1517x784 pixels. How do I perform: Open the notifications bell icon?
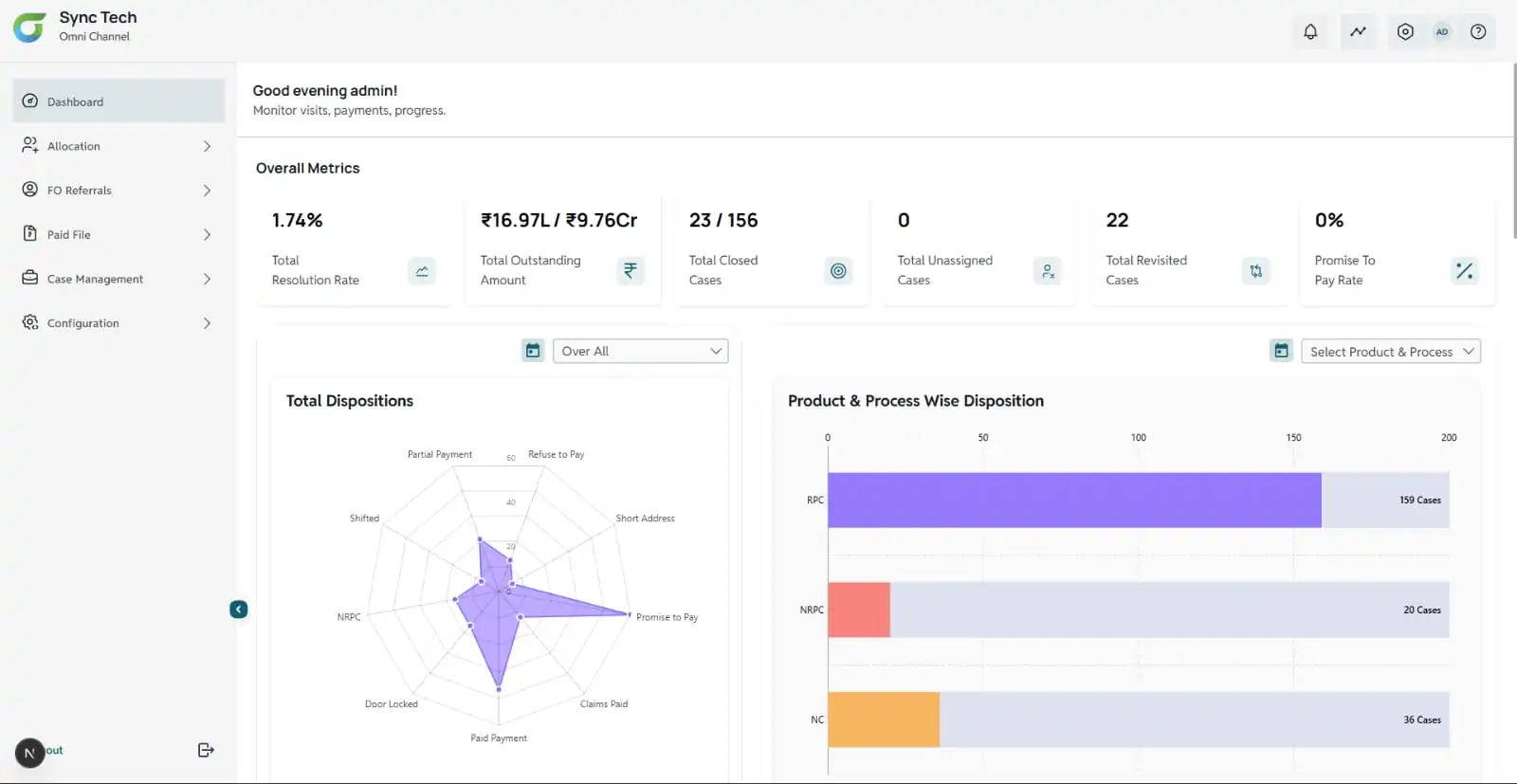(1310, 32)
